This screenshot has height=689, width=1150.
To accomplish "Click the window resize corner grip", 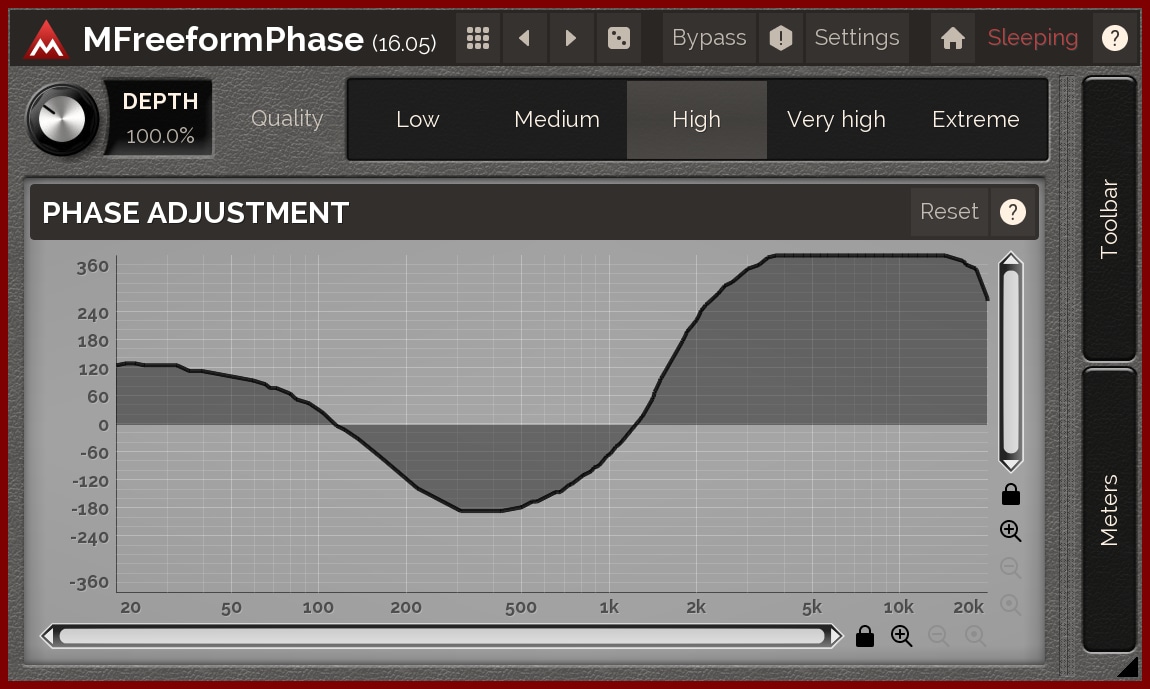I will (1127, 666).
